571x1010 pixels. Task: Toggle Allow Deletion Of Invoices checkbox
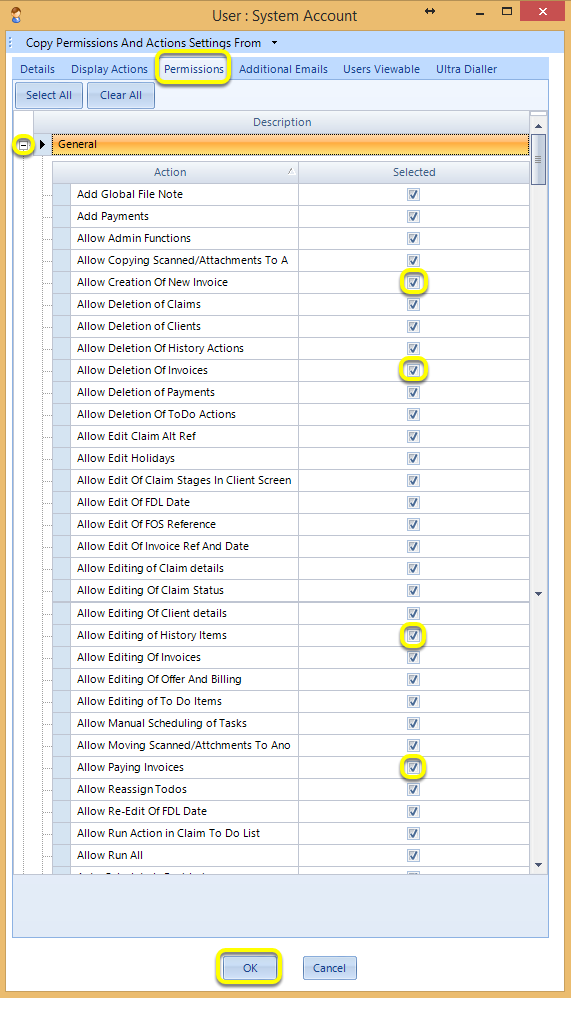[414, 370]
